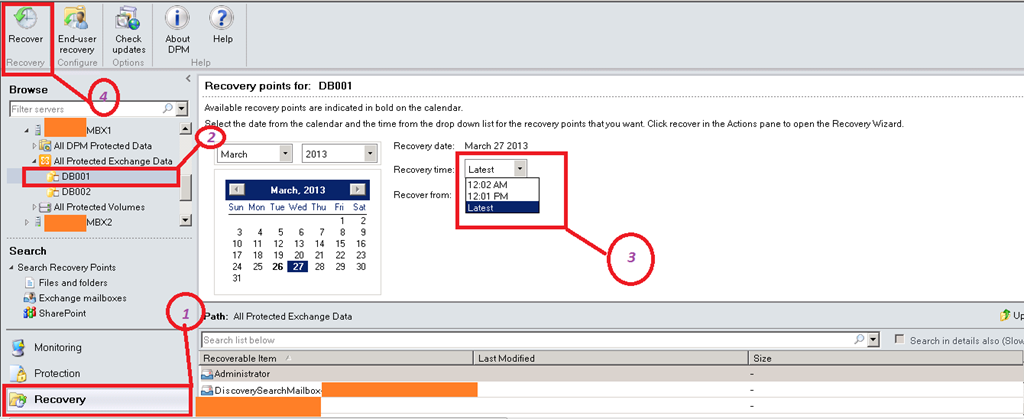The height and width of the screenshot is (419, 1024).
Task: Sort by Last Modified column
Action: click(x=610, y=358)
